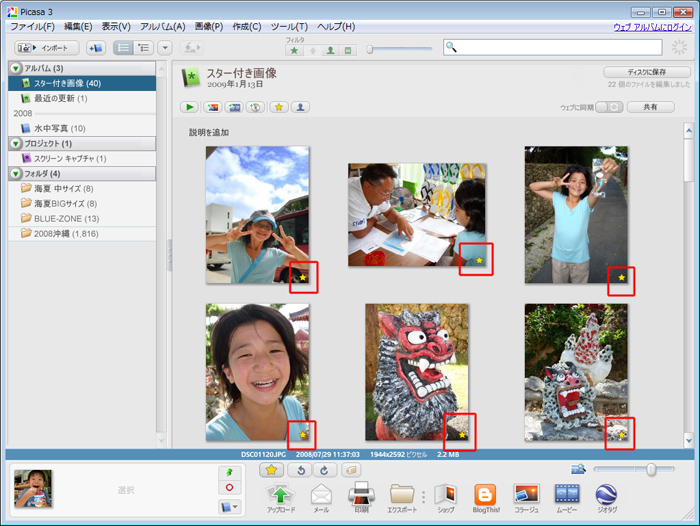Screen dimensions: 700x526
Task: Create a gift CD icon
Action: (x=255, y=107)
